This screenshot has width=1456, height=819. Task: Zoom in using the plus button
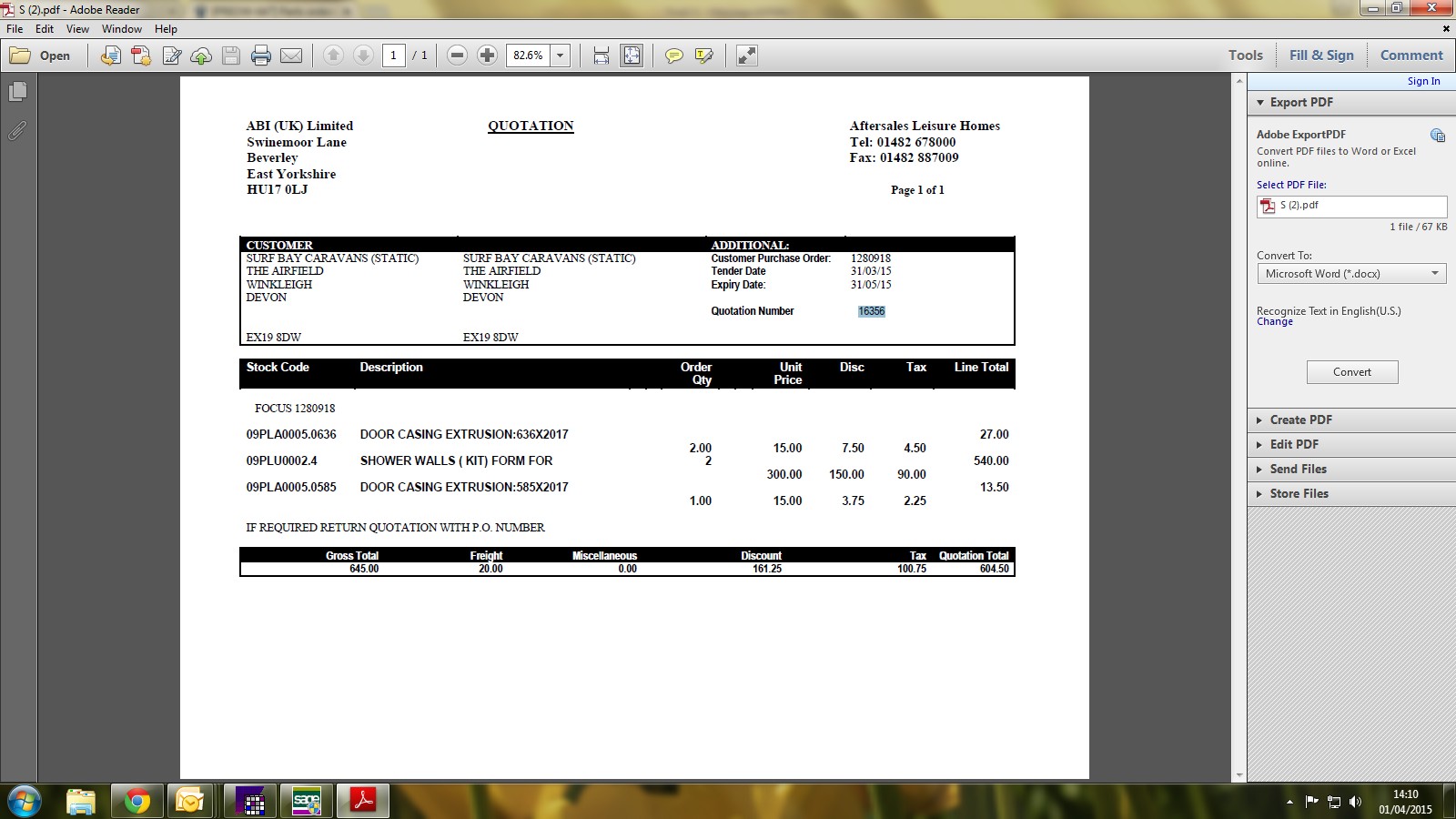click(487, 56)
